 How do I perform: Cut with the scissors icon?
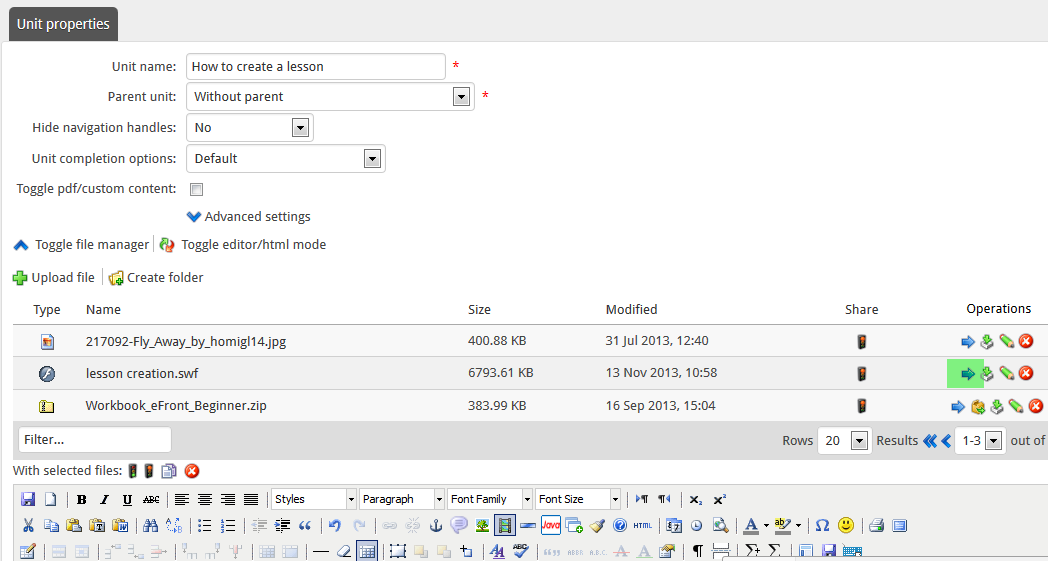click(28, 526)
